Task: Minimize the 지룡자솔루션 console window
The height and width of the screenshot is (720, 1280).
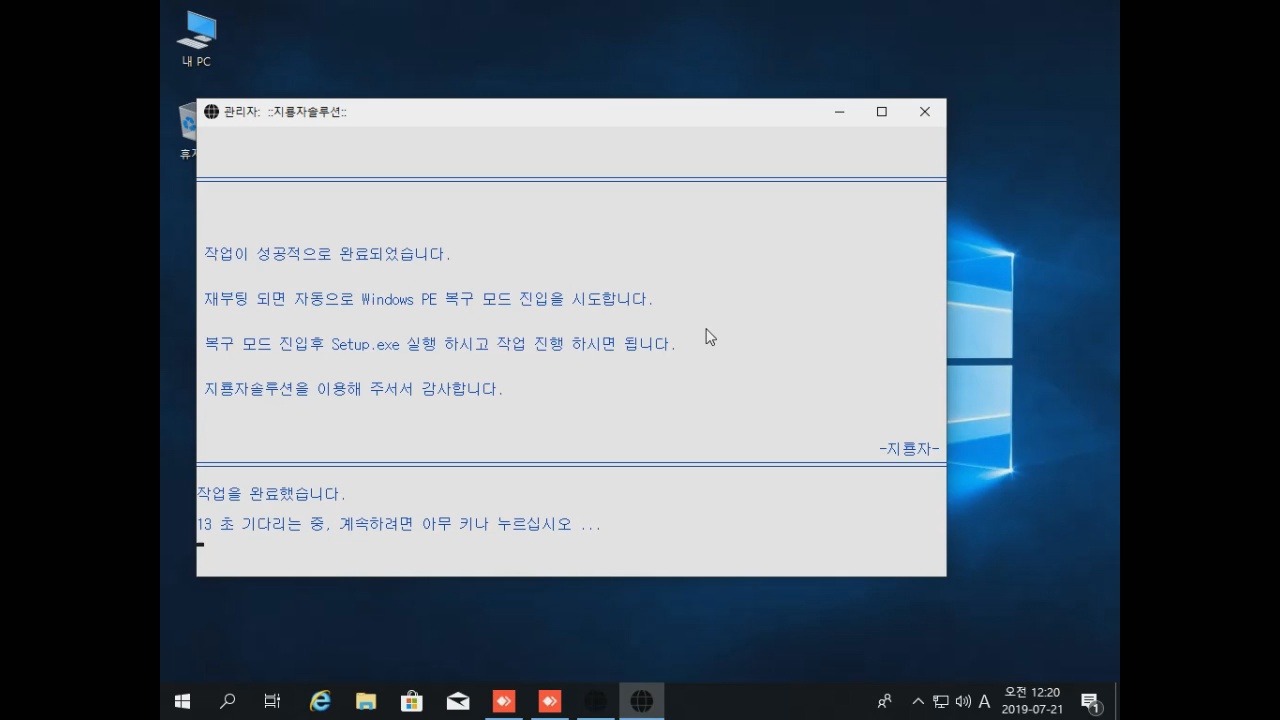Action: click(x=840, y=112)
